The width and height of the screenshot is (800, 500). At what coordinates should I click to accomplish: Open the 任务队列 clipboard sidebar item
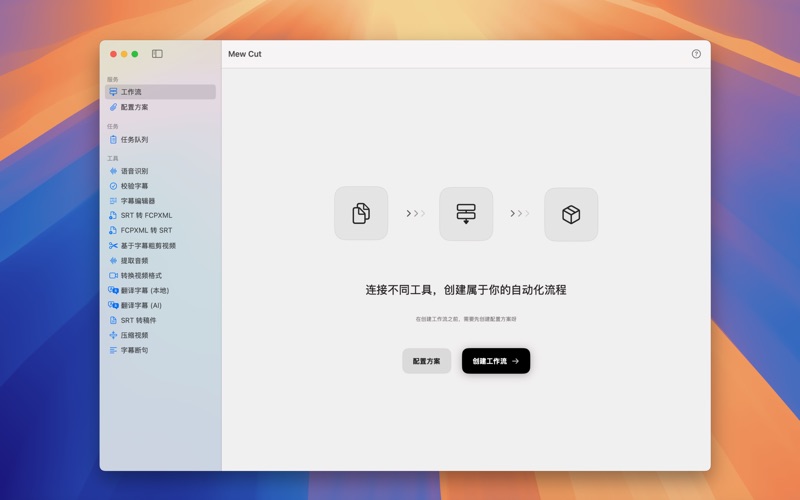(x=160, y=139)
